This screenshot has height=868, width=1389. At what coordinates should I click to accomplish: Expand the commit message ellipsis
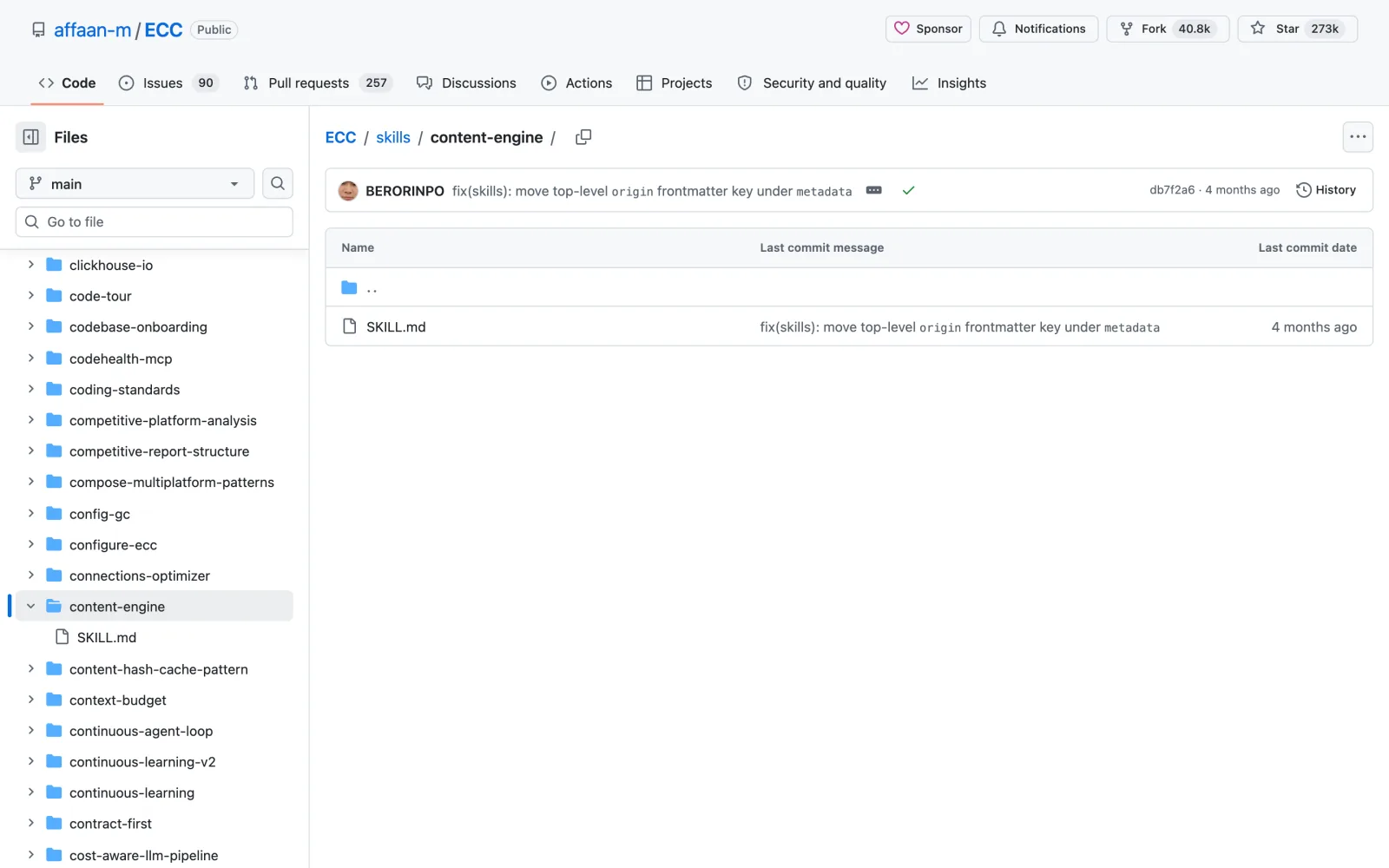tap(873, 190)
